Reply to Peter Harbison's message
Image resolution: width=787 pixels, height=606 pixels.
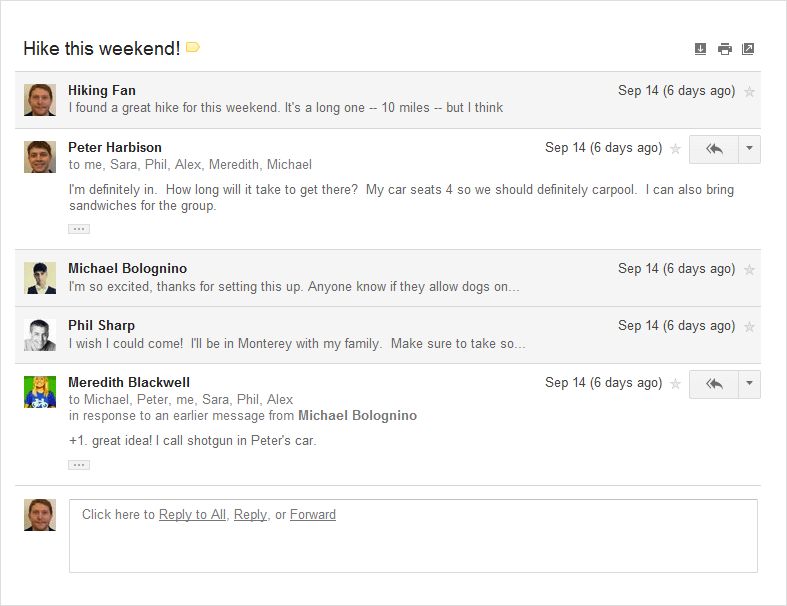[x=714, y=149]
